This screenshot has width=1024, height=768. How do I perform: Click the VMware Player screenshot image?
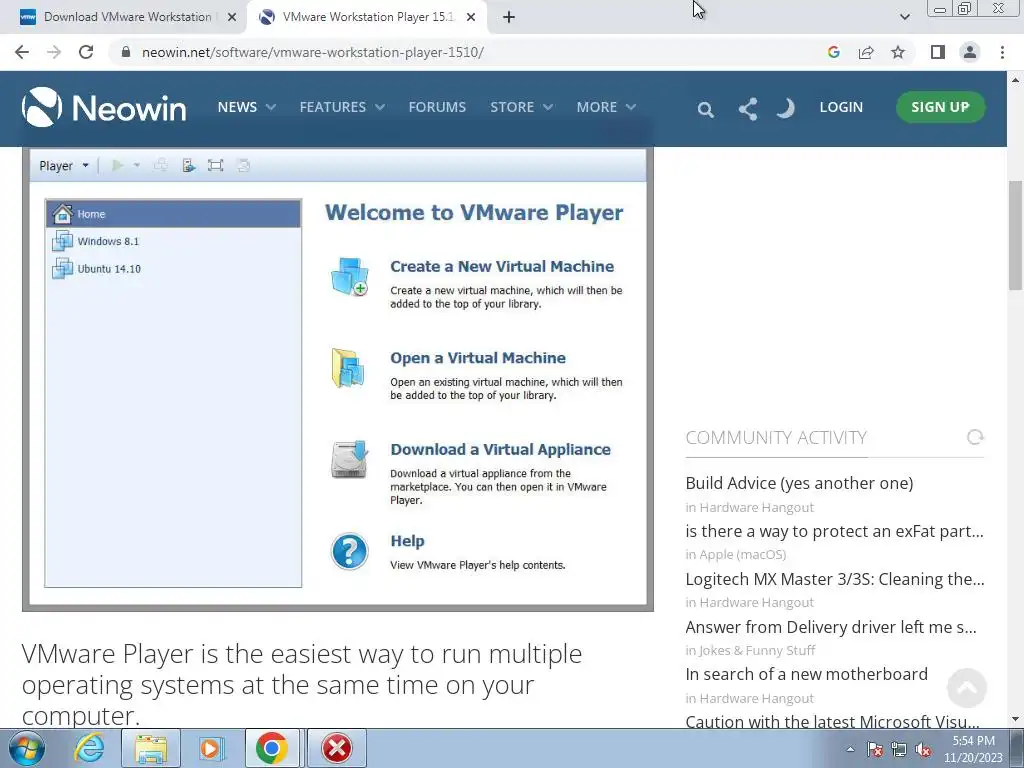[338, 379]
